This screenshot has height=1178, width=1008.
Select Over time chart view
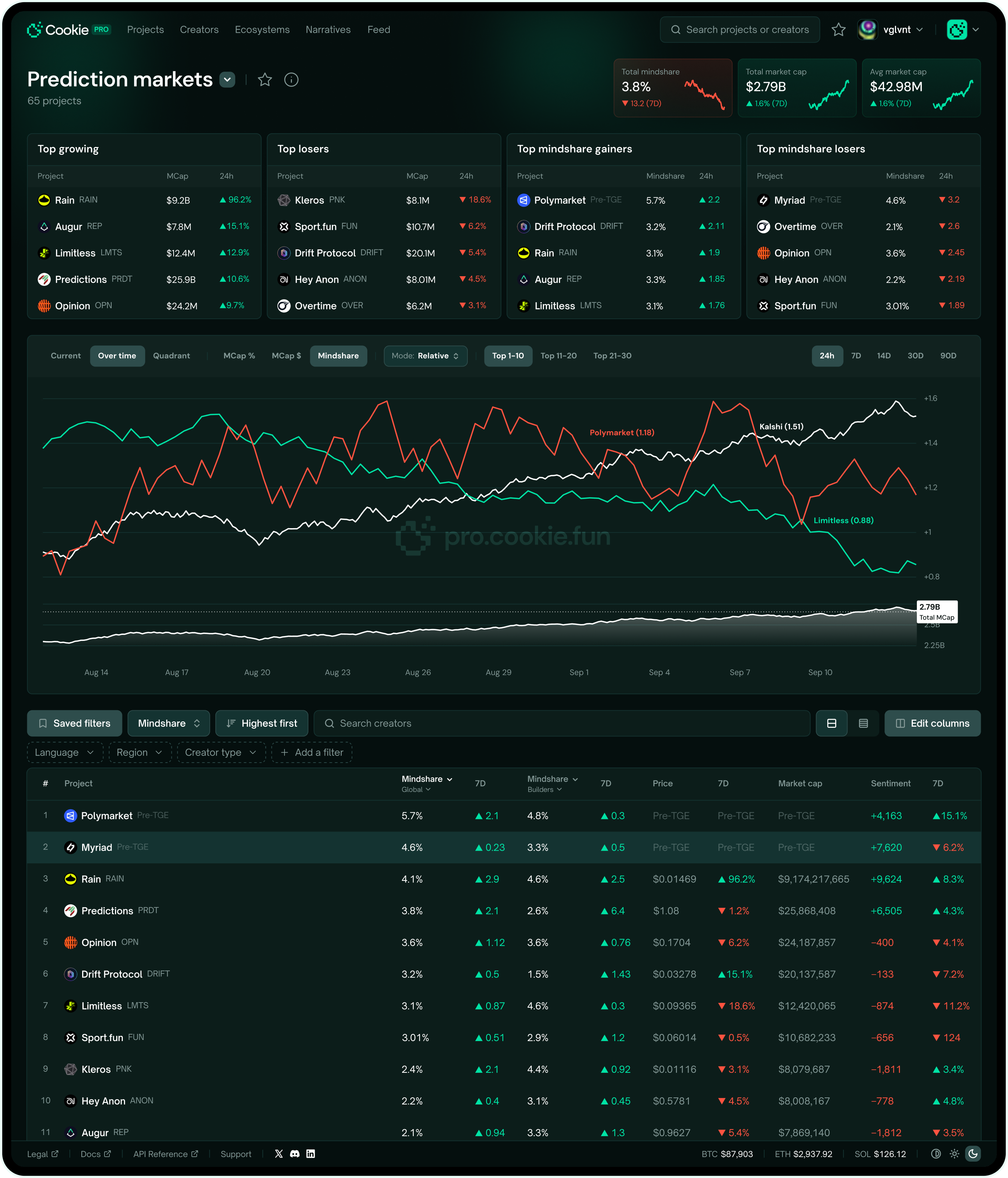117,356
